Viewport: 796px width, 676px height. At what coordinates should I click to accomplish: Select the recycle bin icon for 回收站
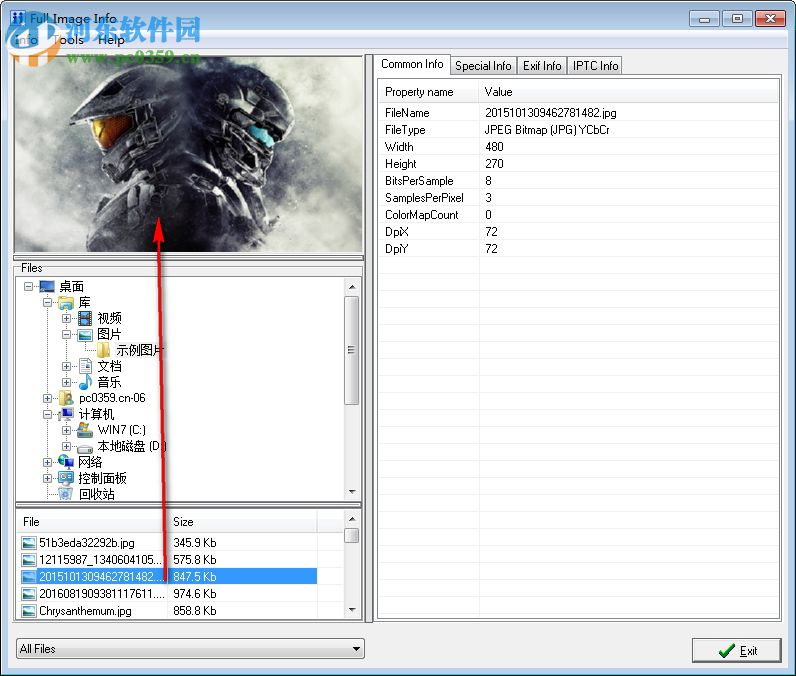[x=66, y=494]
